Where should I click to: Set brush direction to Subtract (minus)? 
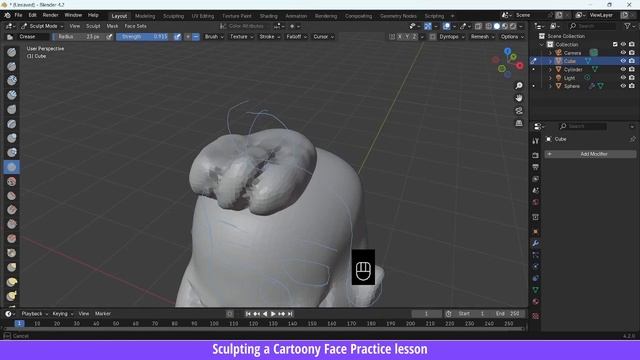tap(196, 37)
